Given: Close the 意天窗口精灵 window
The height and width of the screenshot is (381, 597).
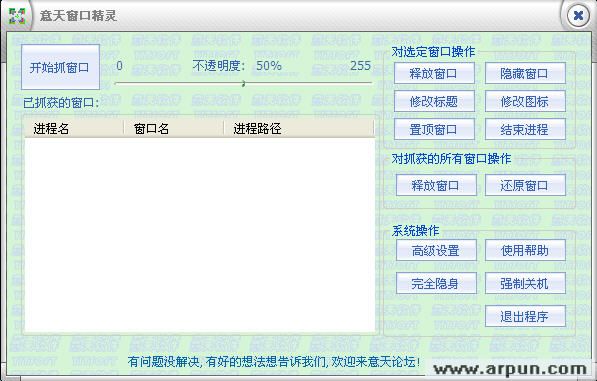Looking at the screenshot, I should tap(578, 16).
